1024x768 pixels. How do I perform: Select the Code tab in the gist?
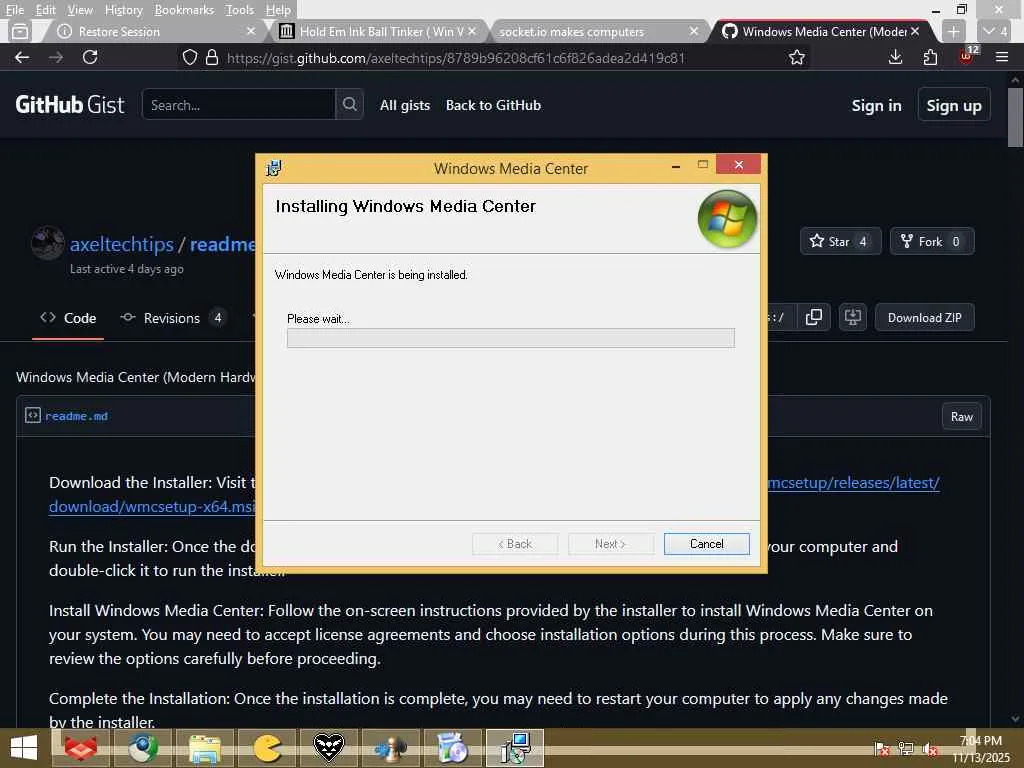click(68, 318)
